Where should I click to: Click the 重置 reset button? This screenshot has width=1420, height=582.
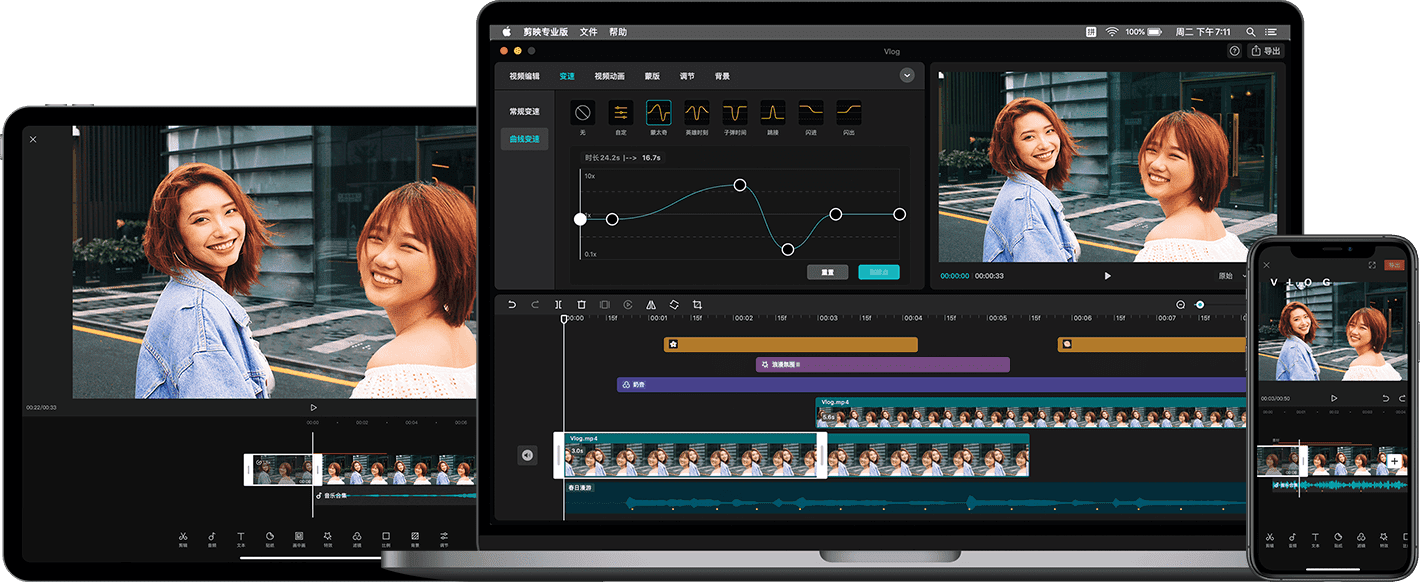coord(828,272)
